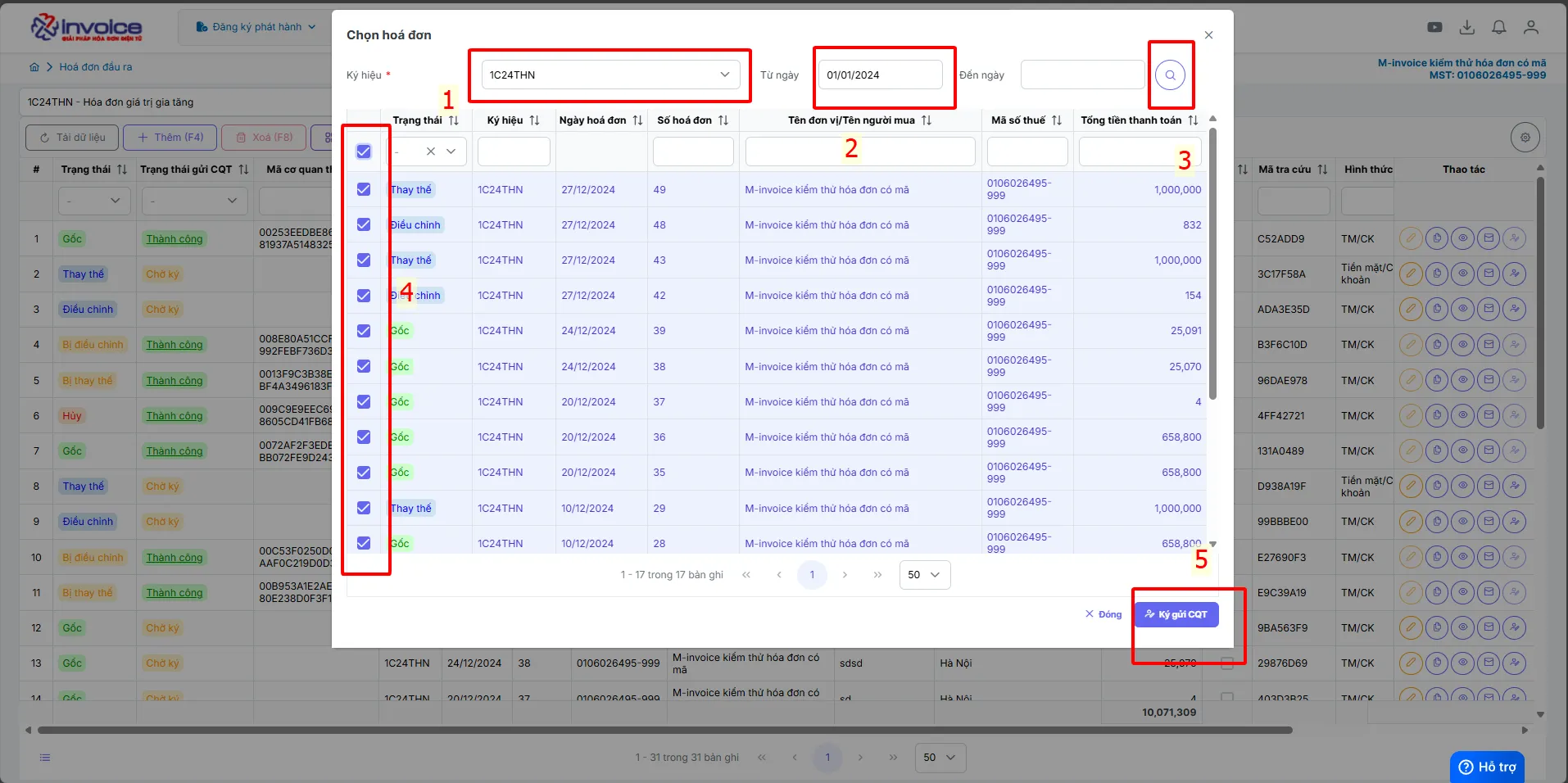1568x783 pixels.
Task: Click the view eye icon for row 99BBBE00
Action: (x=1463, y=522)
